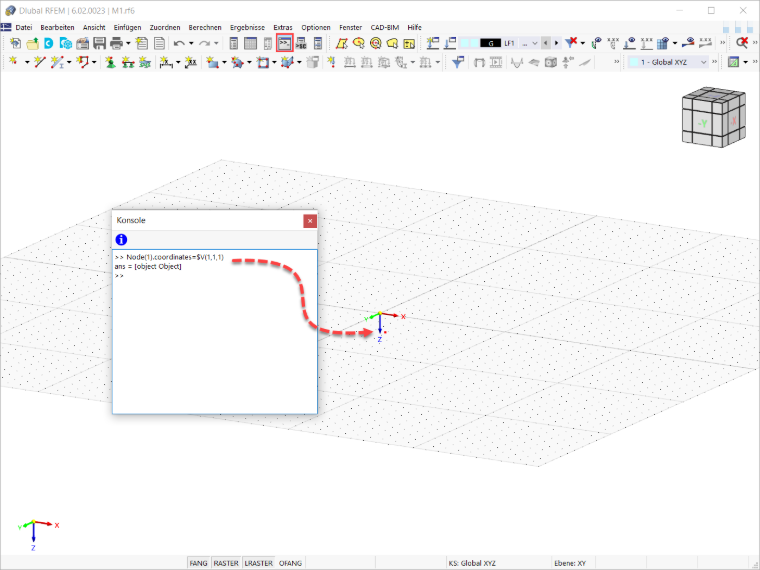760x570 pixels.
Task: Open the Berechnen menu
Action: (205, 28)
